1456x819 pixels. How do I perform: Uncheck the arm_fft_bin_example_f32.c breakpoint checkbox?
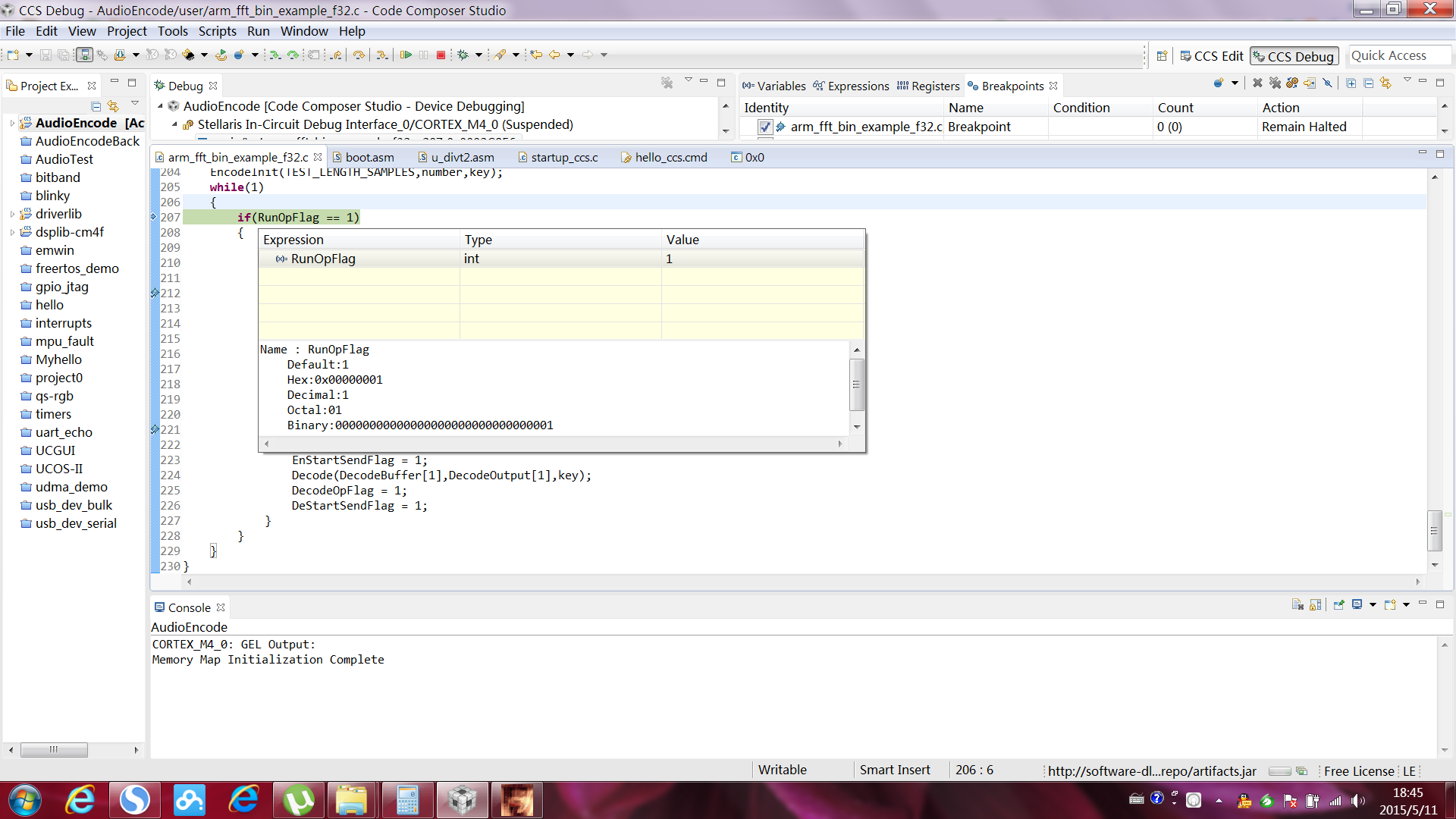[765, 127]
